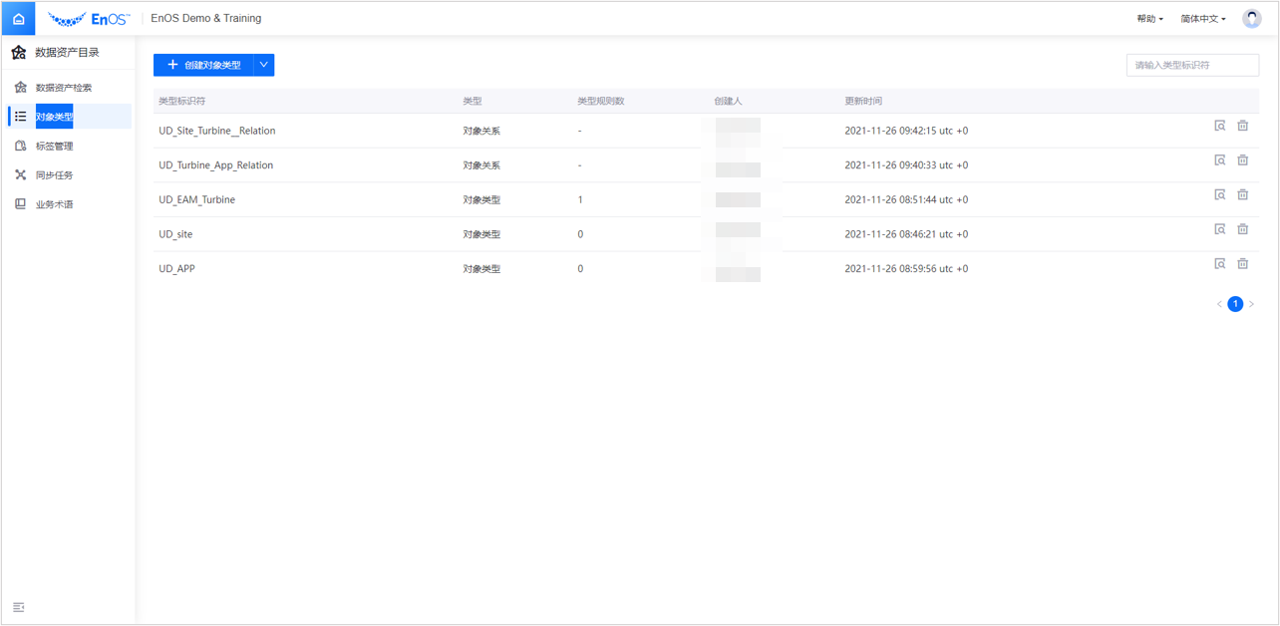Click the home icon in top-left corner
This screenshot has height=626, width=1280.
[18, 19]
